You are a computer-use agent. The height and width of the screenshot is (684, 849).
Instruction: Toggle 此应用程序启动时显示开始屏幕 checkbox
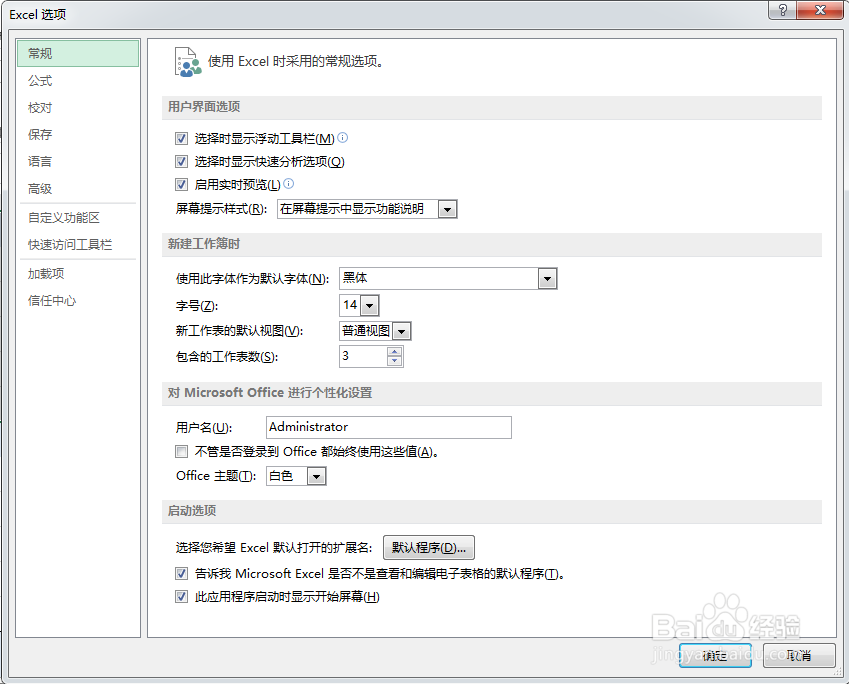181,597
